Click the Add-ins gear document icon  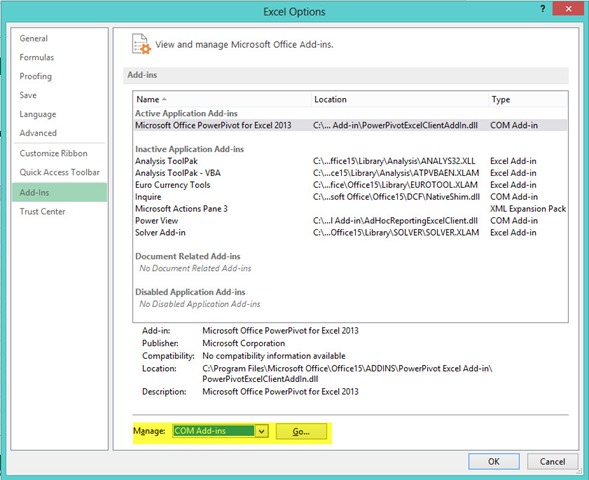pos(141,44)
